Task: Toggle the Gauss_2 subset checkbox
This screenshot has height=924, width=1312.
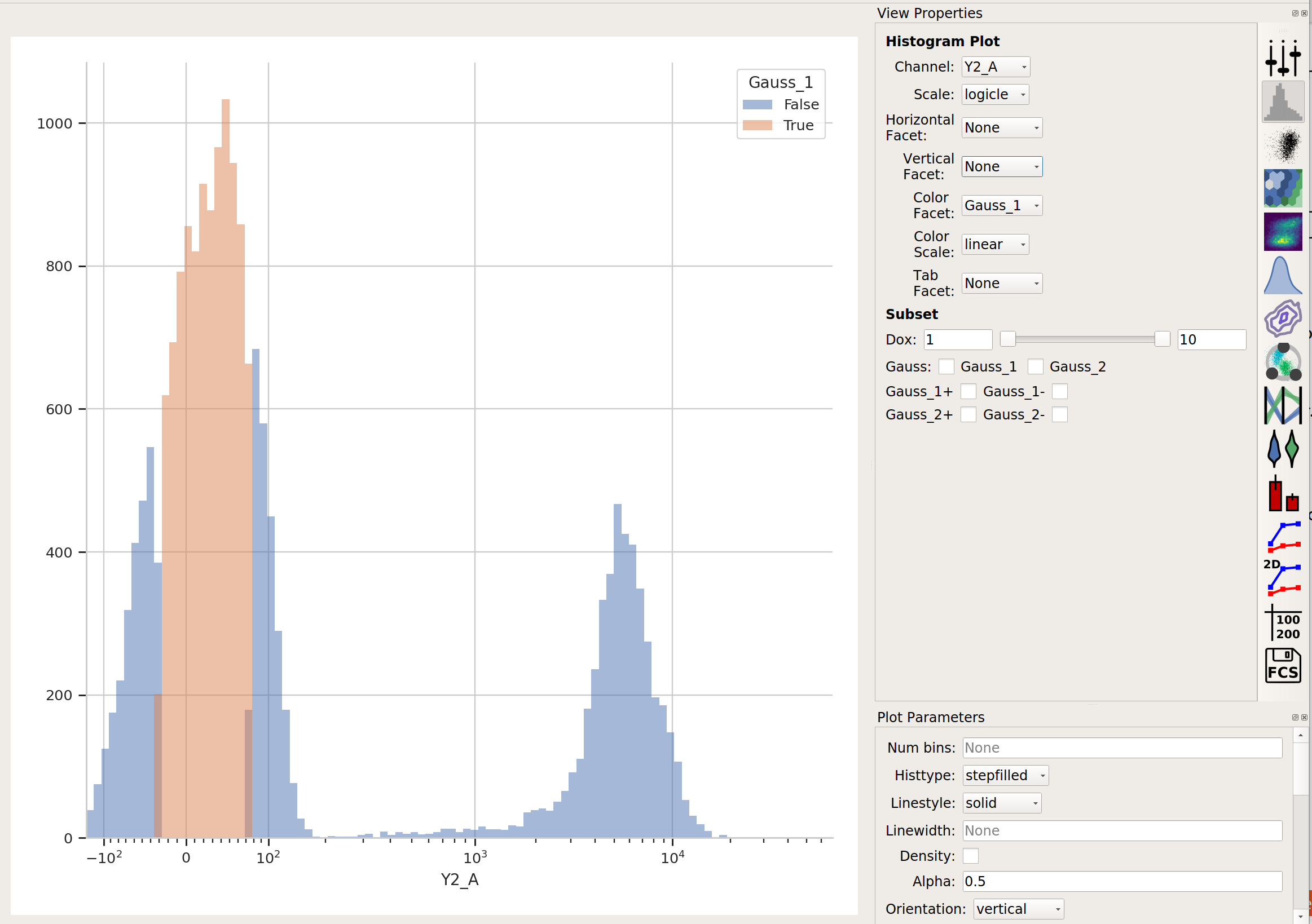Action: coord(1036,366)
